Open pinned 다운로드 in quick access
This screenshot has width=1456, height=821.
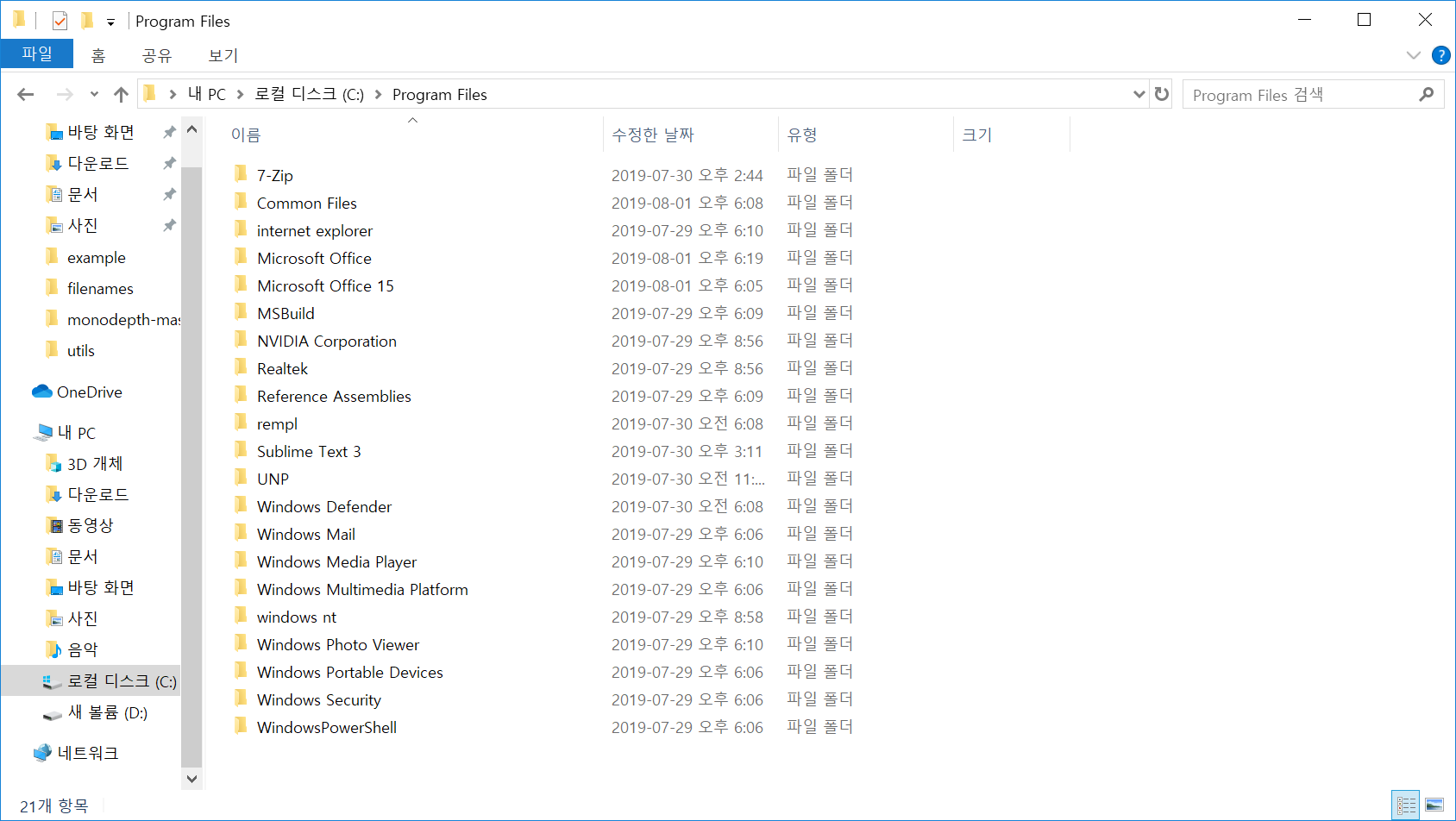97,163
